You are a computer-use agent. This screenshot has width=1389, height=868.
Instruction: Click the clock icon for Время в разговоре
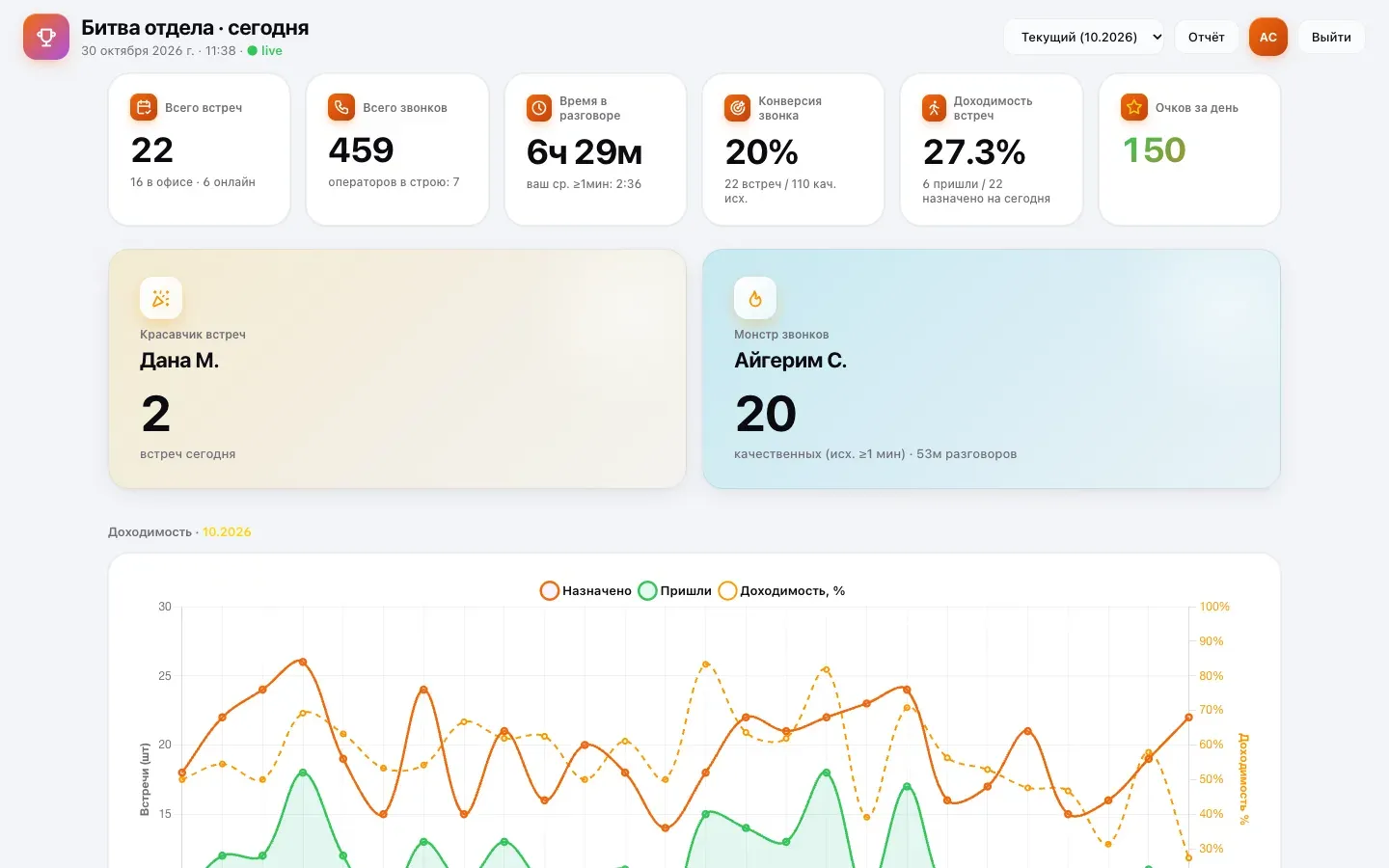pos(539,108)
